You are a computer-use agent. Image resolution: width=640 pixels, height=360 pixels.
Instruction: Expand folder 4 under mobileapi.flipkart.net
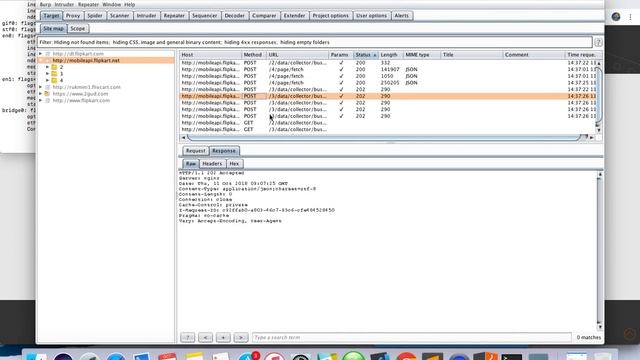point(47,80)
